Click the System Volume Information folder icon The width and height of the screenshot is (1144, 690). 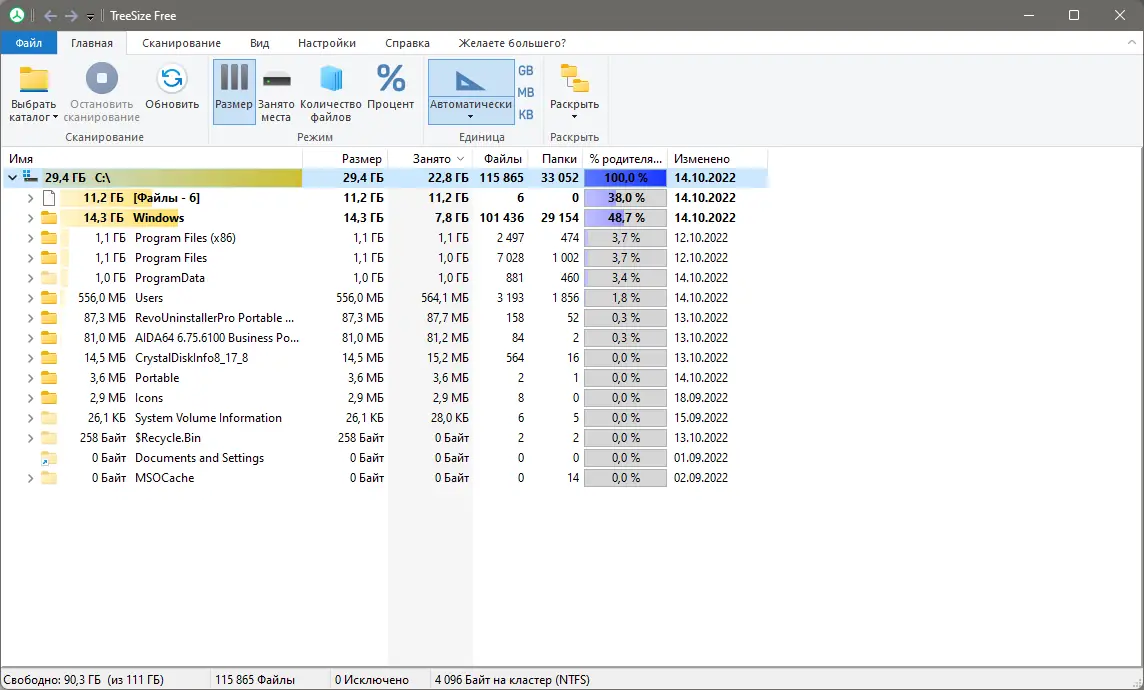[49, 418]
